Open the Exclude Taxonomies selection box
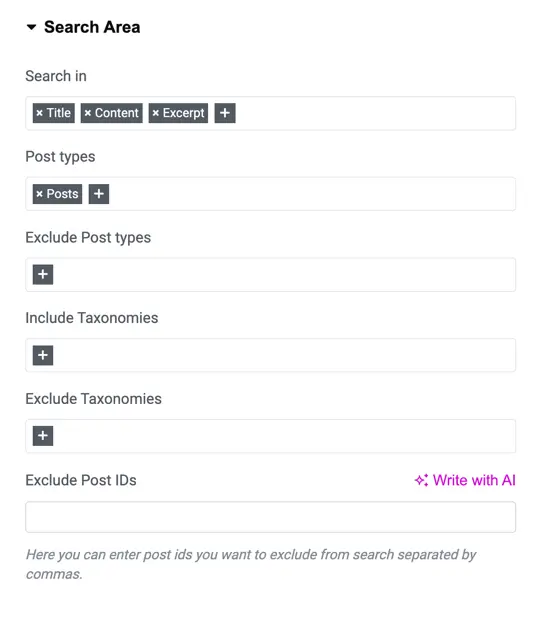The image size is (536, 624). pos(271,436)
